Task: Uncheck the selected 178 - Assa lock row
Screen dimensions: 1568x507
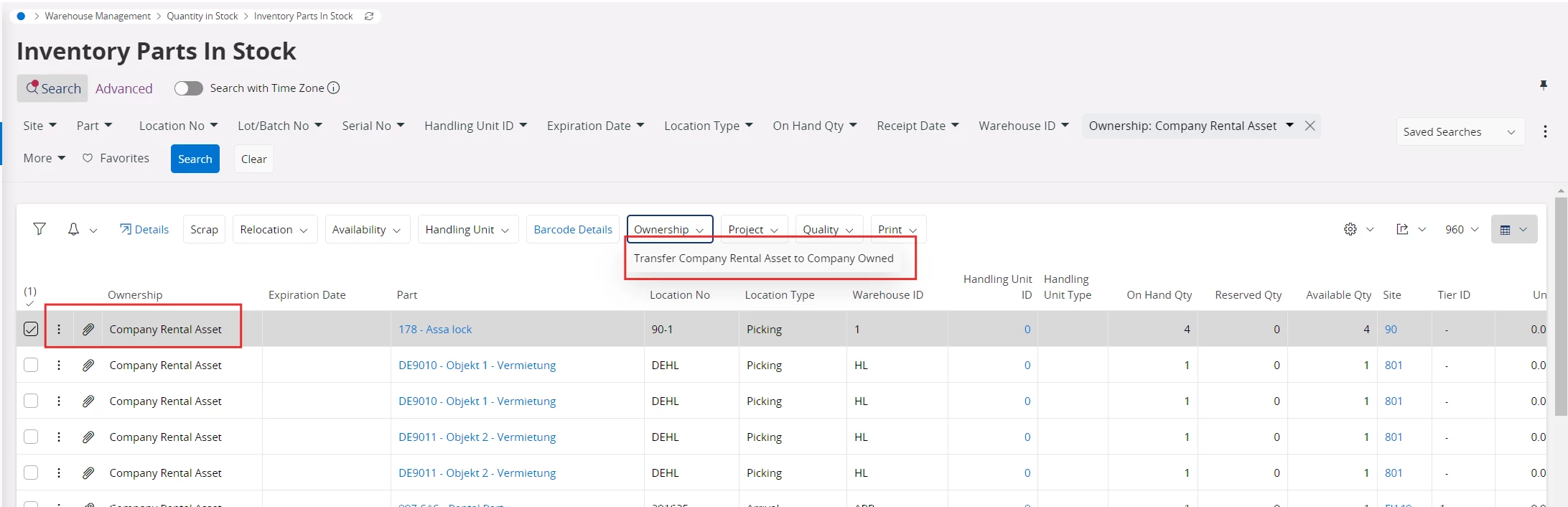Action: coord(31,329)
